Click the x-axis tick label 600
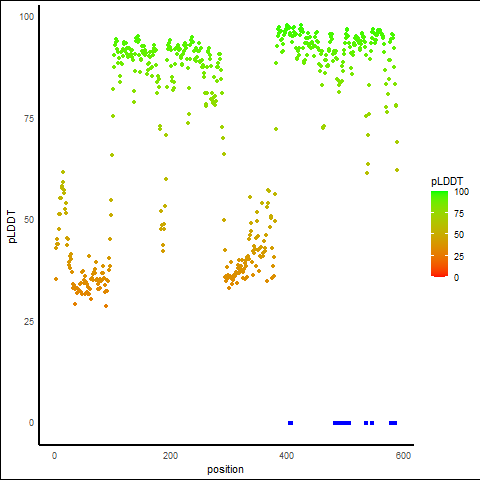Image resolution: width=480 pixels, height=480 pixels. point(403,456)
